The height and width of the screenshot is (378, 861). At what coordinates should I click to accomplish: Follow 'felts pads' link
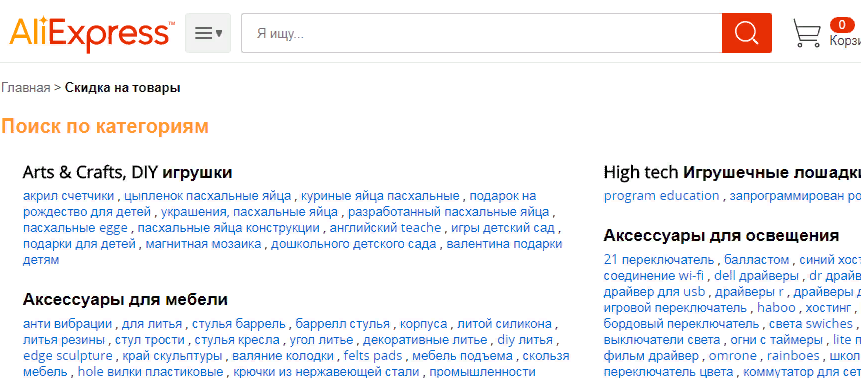point(373,355)
